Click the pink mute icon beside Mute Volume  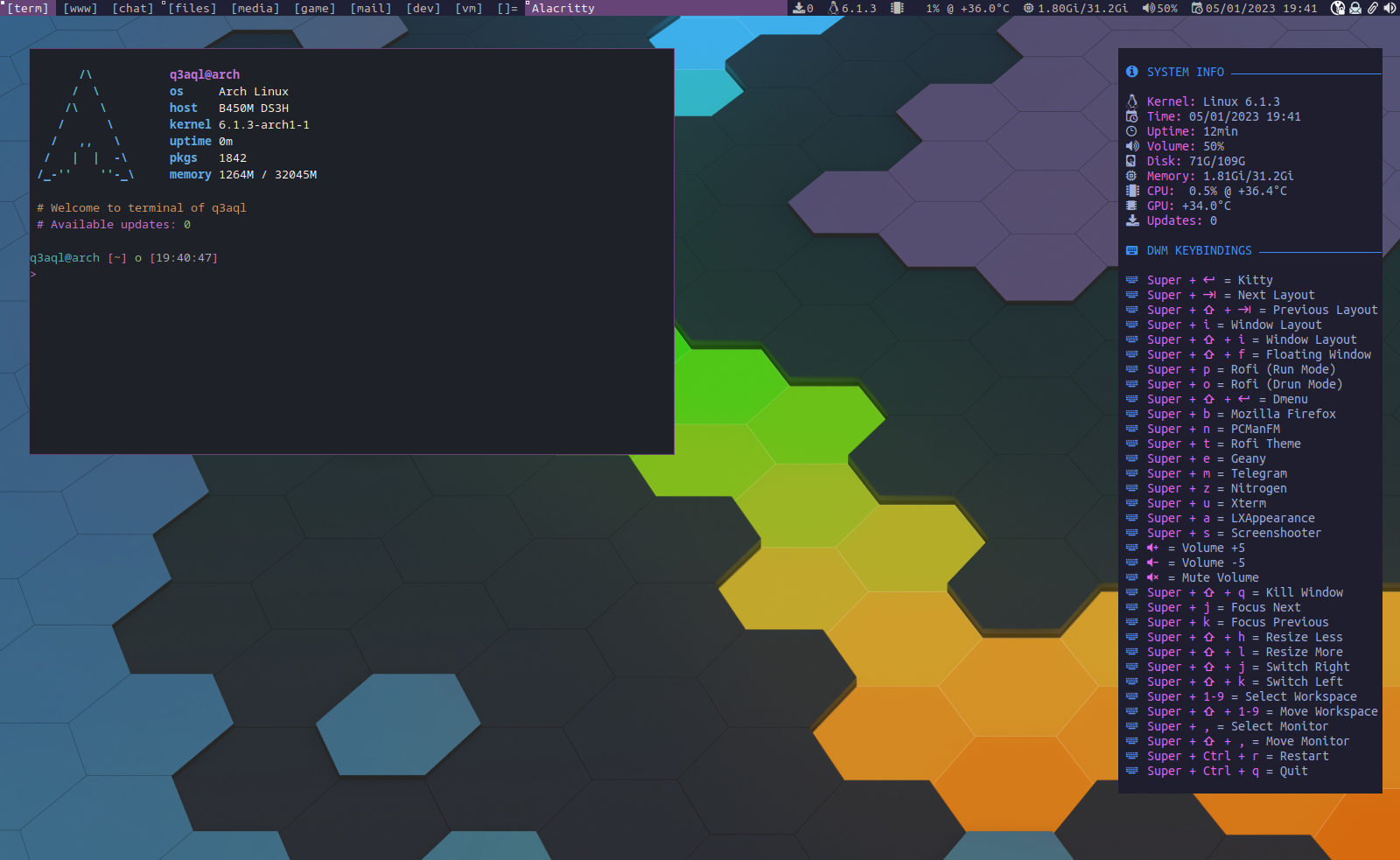[x=1153, y=577]
